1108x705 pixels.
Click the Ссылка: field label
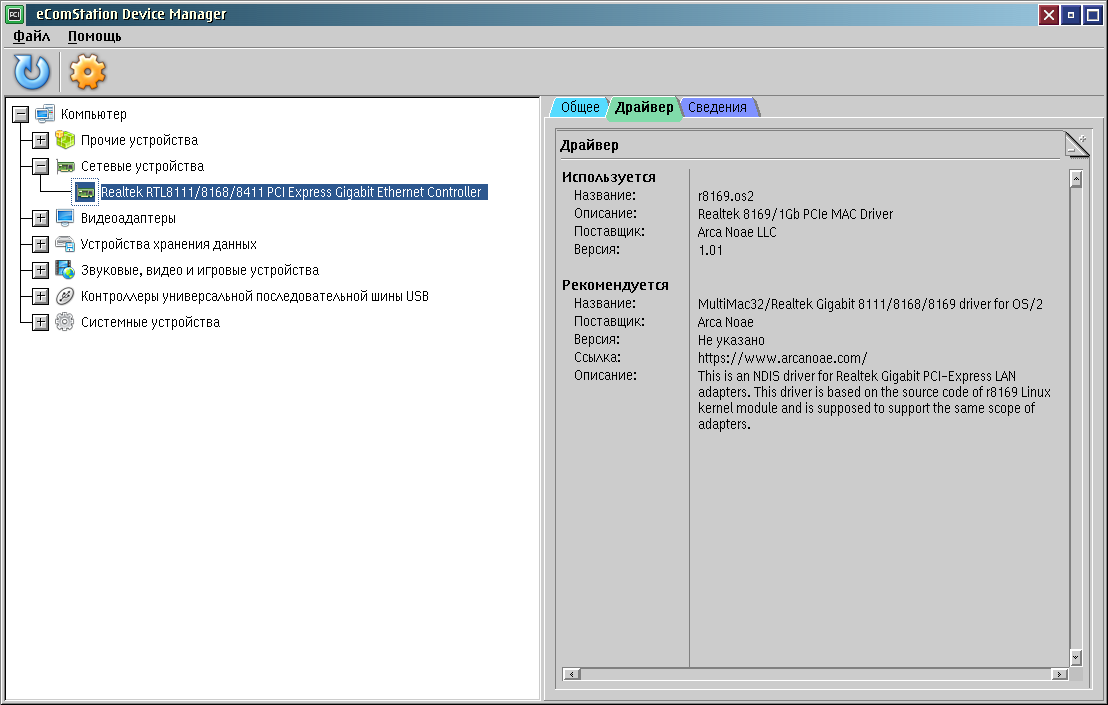click(597, 357)
